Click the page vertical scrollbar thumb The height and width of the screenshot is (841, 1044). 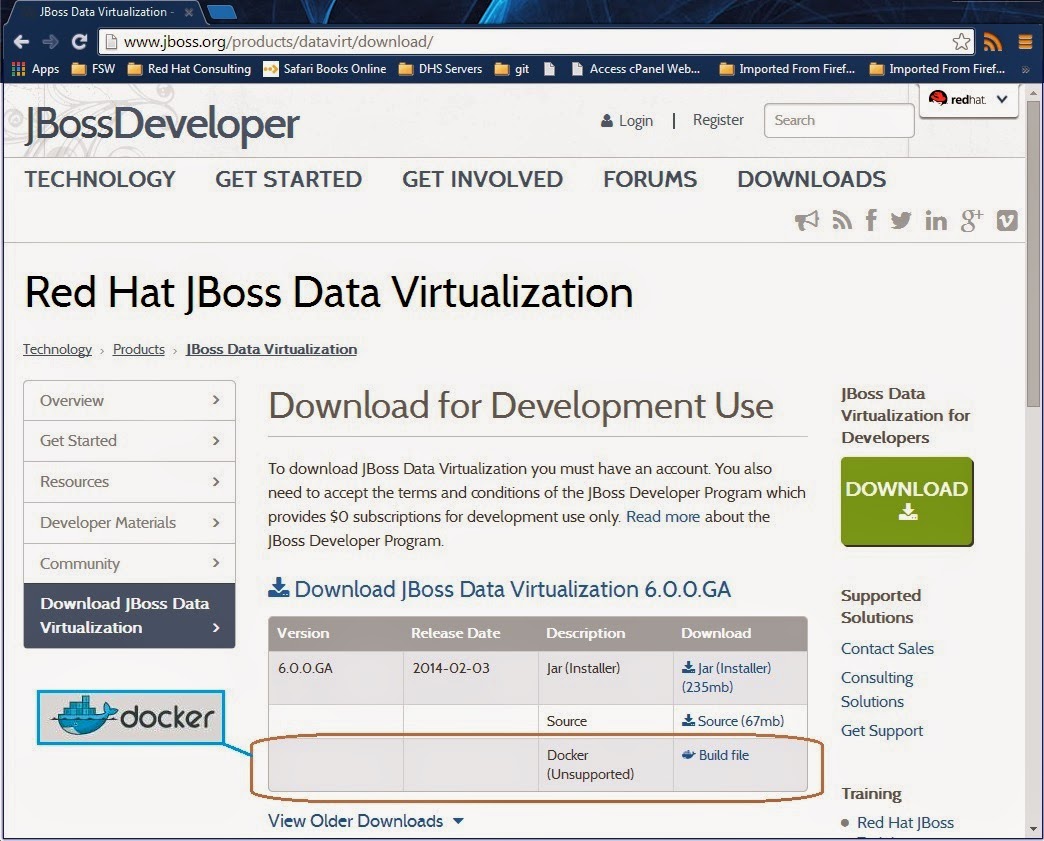1033,253
